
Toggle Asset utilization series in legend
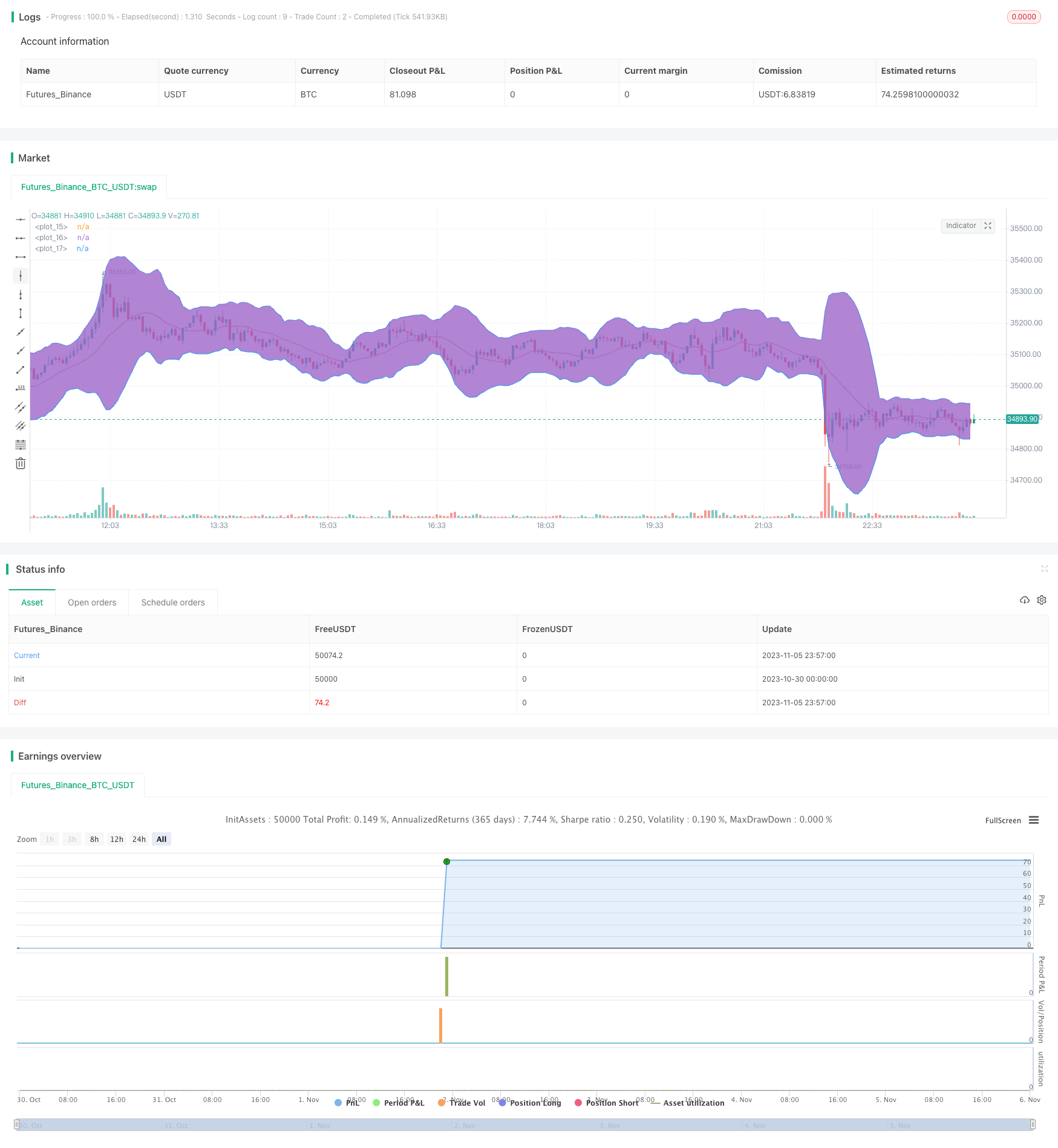pyautogui.click(x=688, y=1103)
